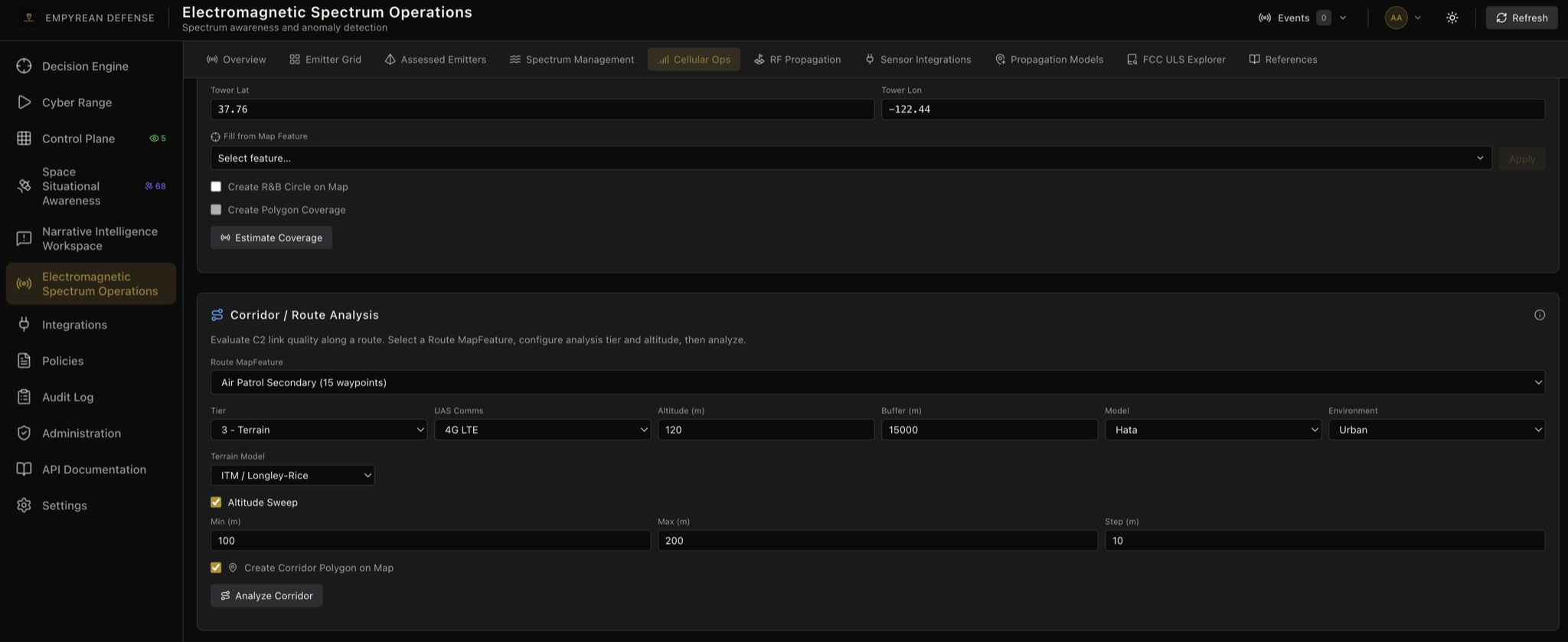Switch to the Emitter Grid tab
This screenshot has width=1568, height=642.
pyautogui.click(x=325, y=59)
